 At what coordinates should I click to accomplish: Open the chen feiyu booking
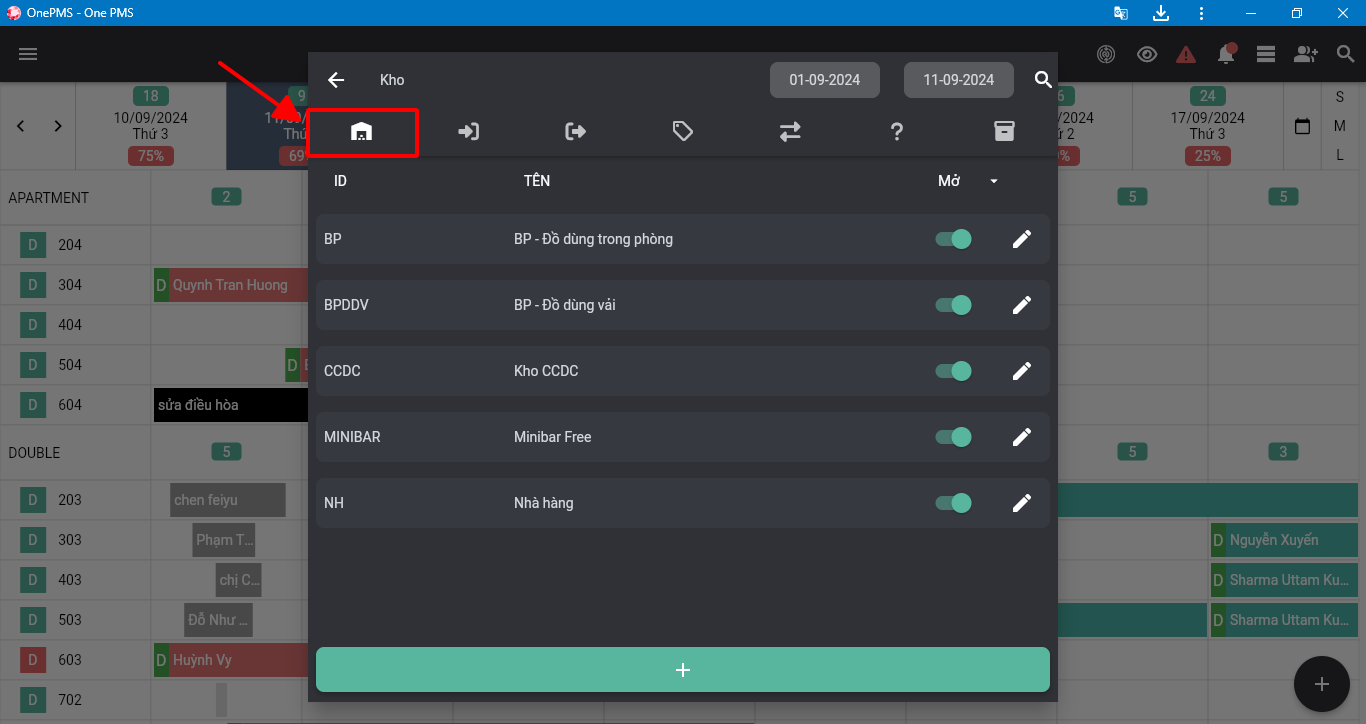pyautogui.click(x=228, y=500)
